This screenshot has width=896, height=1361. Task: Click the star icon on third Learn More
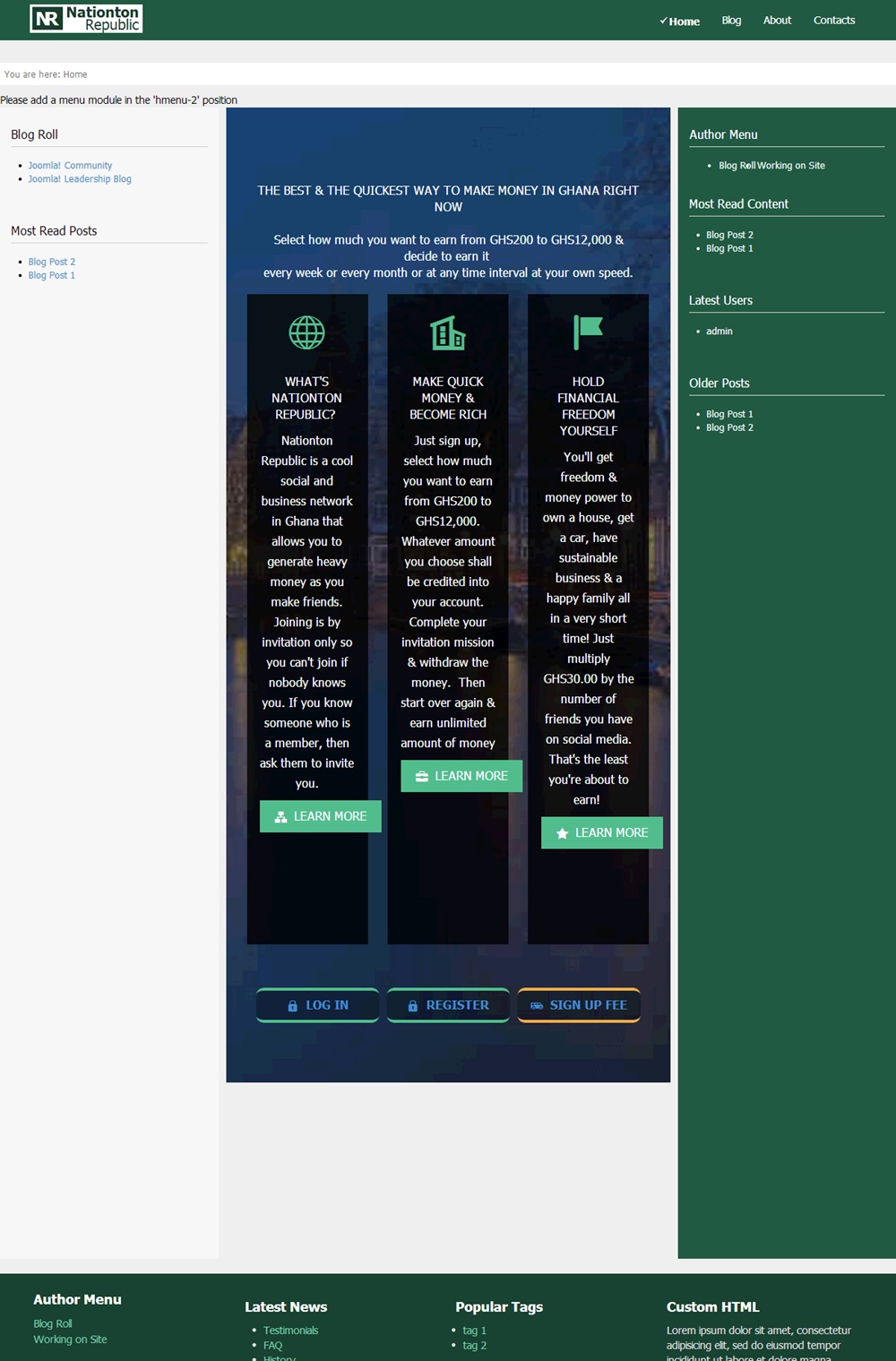[562, 833]
